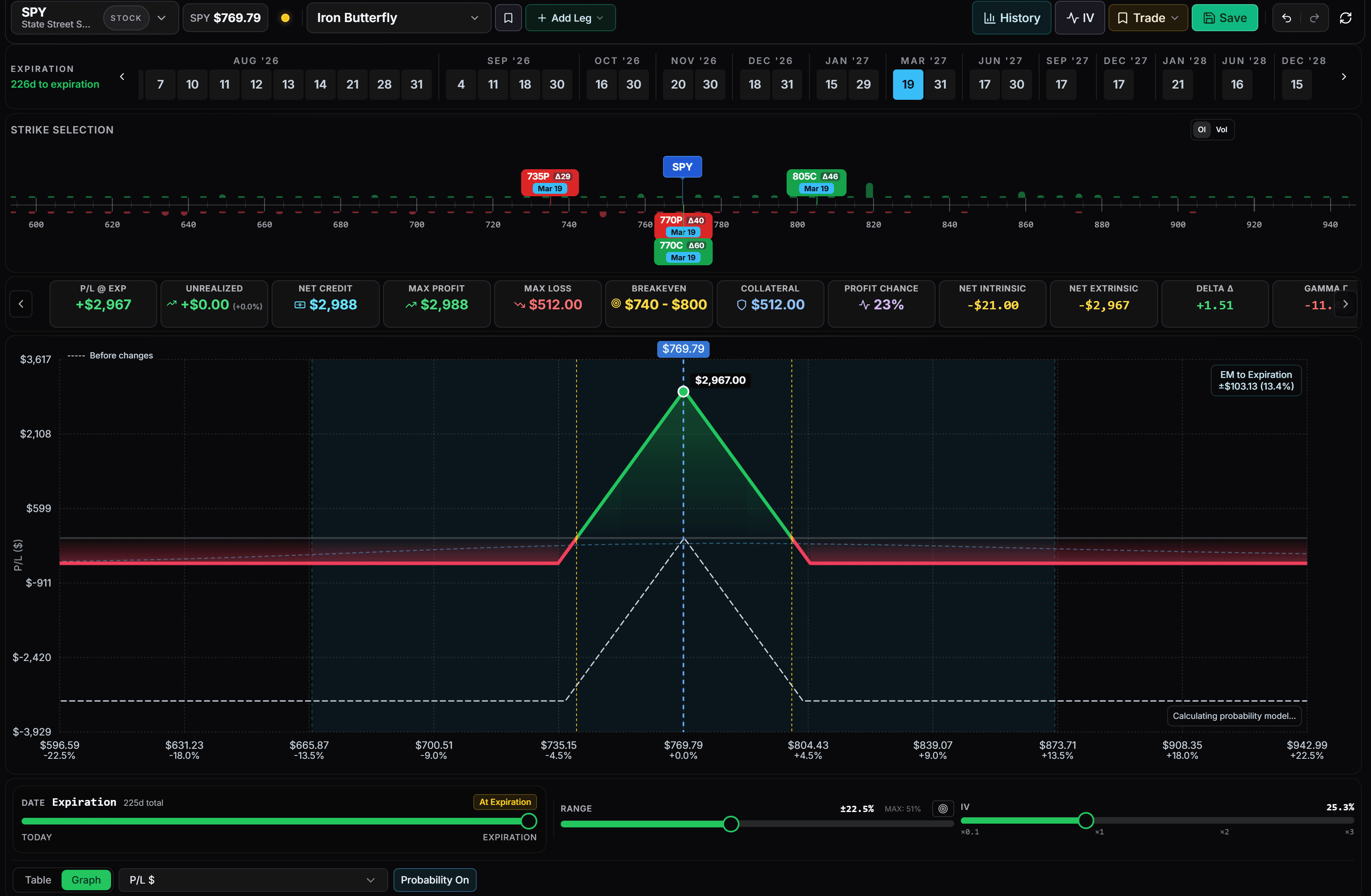The width and height of the screenshot is (1371, 896).
Task: Select Sep '26 expiration day 4
Action: point(461,84)
